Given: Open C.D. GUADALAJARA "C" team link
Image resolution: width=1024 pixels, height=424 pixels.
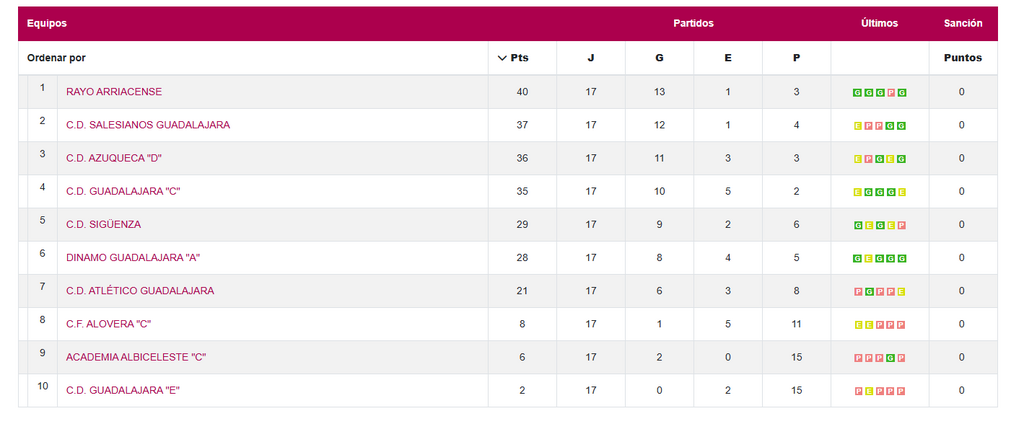Looking at the screenshot, I should pos(123,191).
